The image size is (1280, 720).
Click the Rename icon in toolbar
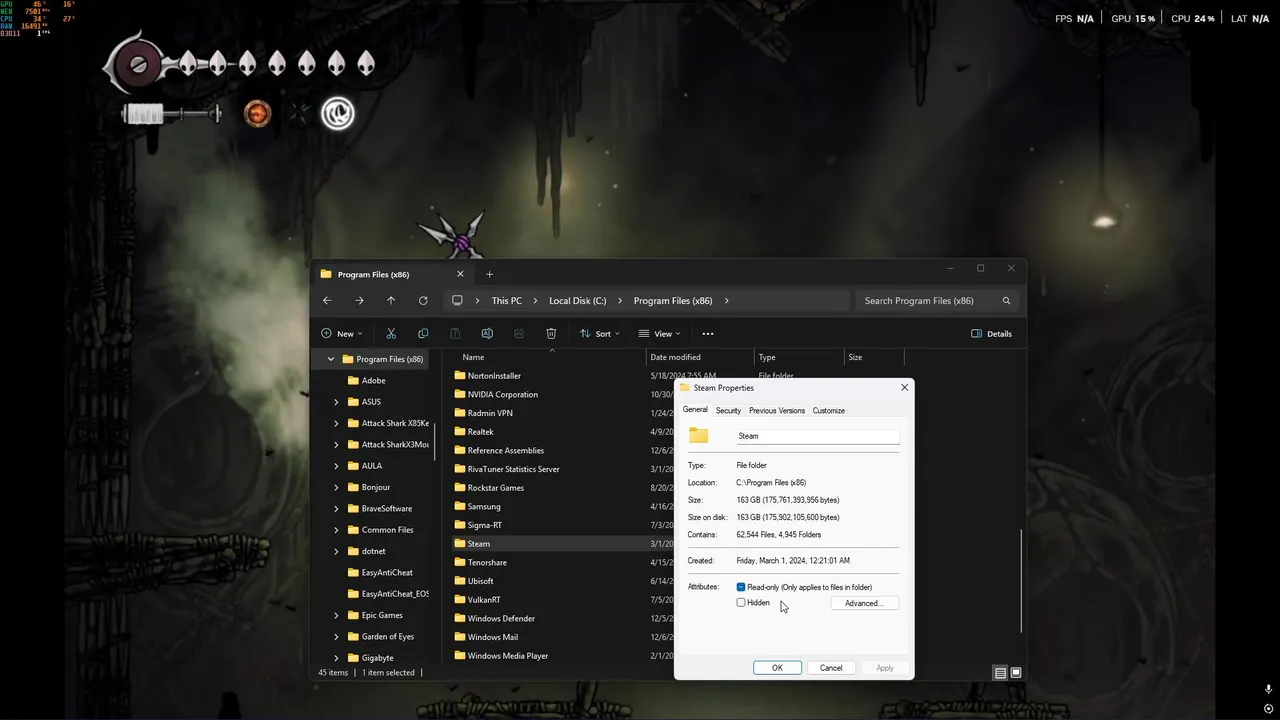click(487, 334)
